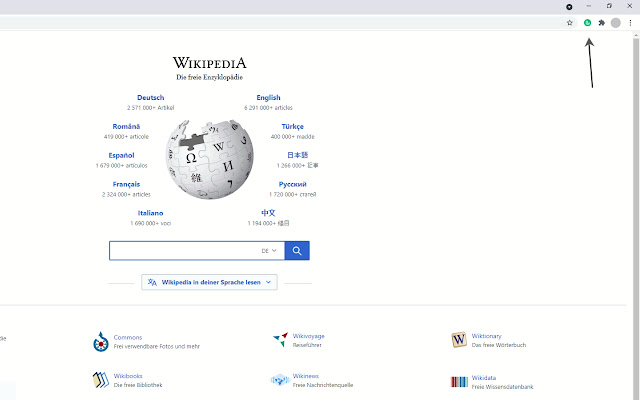The image size is (640, 400).
Task: Click the Wiktionary logo icon
Action: 459,340
